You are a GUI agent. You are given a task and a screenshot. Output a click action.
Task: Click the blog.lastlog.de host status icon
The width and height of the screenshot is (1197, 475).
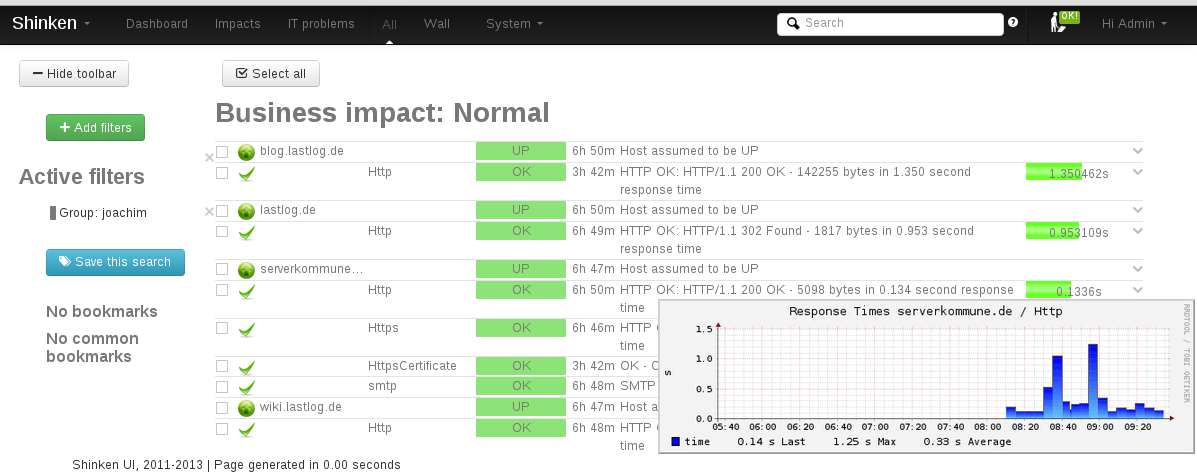[x=246, y=152]
